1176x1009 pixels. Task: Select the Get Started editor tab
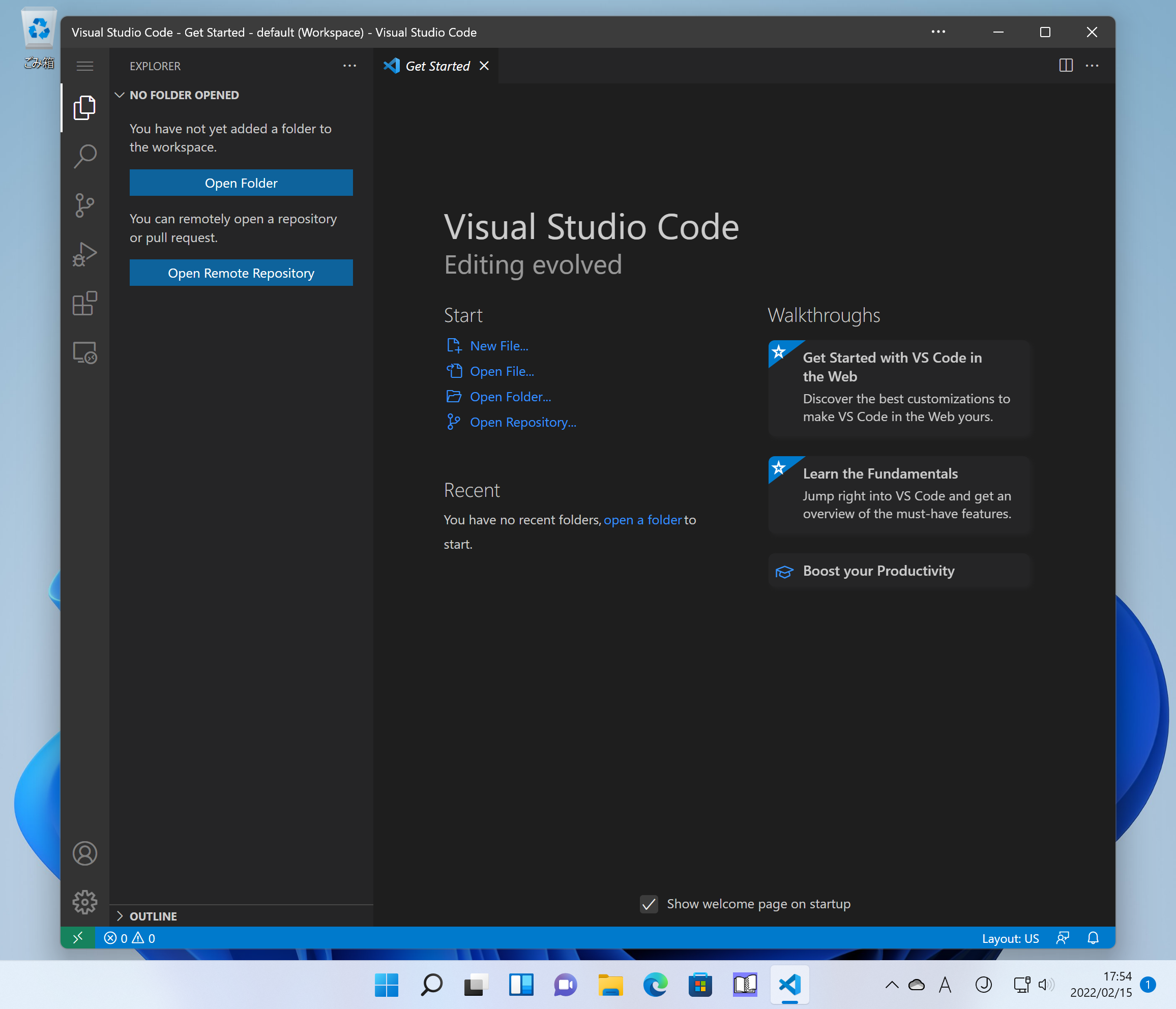[436, 66]
